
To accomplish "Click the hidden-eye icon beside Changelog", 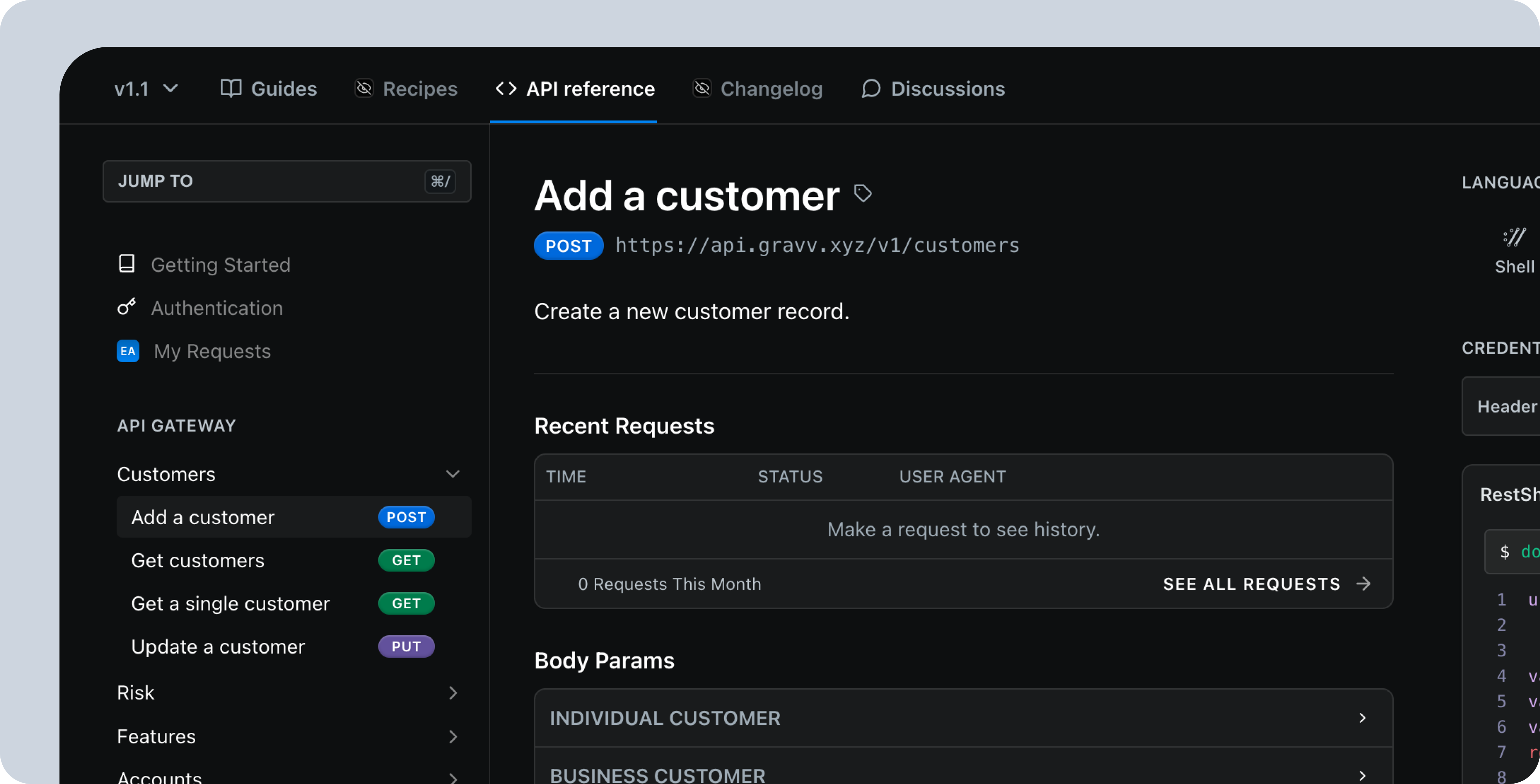I will pos(702,88).
